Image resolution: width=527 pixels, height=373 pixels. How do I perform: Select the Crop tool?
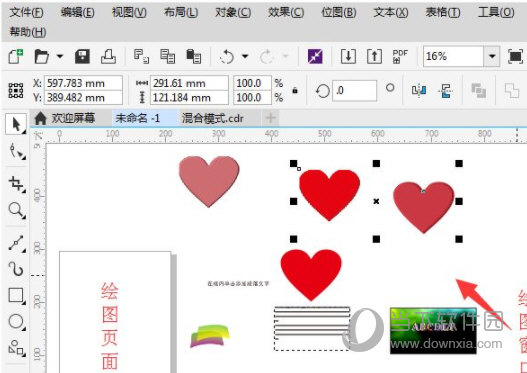(x=16, y=184)
